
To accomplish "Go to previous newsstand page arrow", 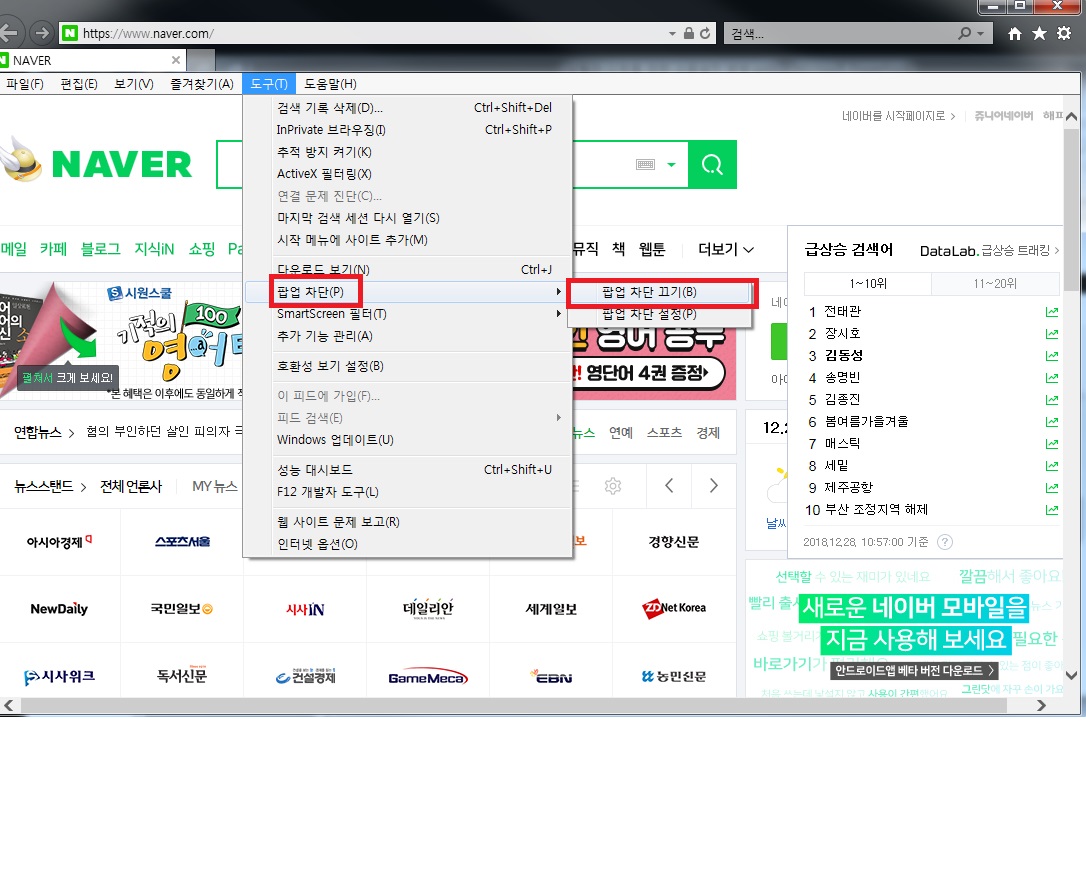I will [669, 485].
